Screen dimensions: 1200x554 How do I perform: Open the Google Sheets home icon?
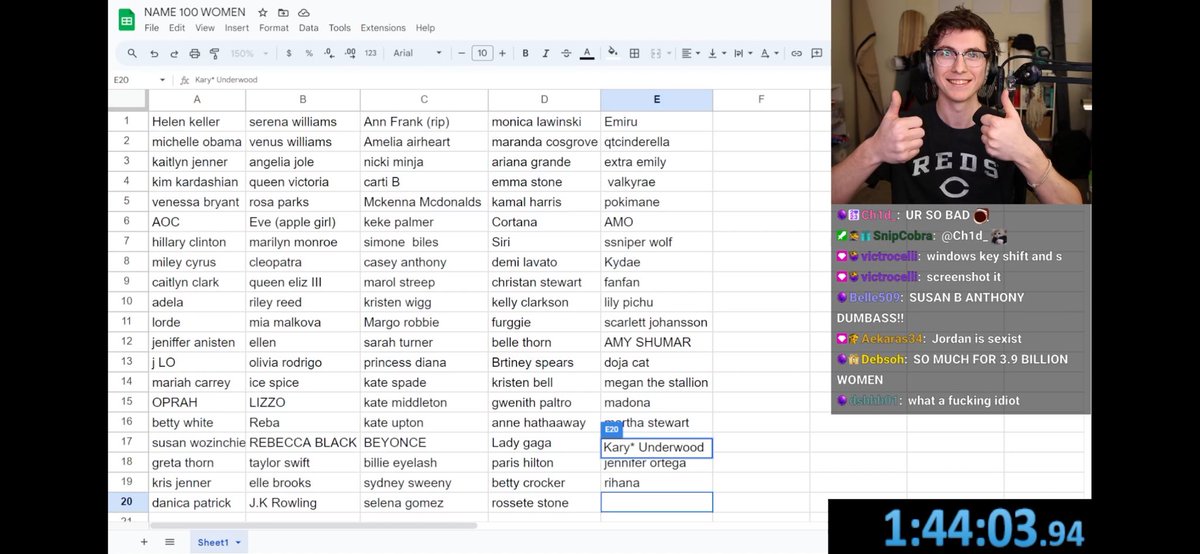pyautogui.click(x=126, y=19)
